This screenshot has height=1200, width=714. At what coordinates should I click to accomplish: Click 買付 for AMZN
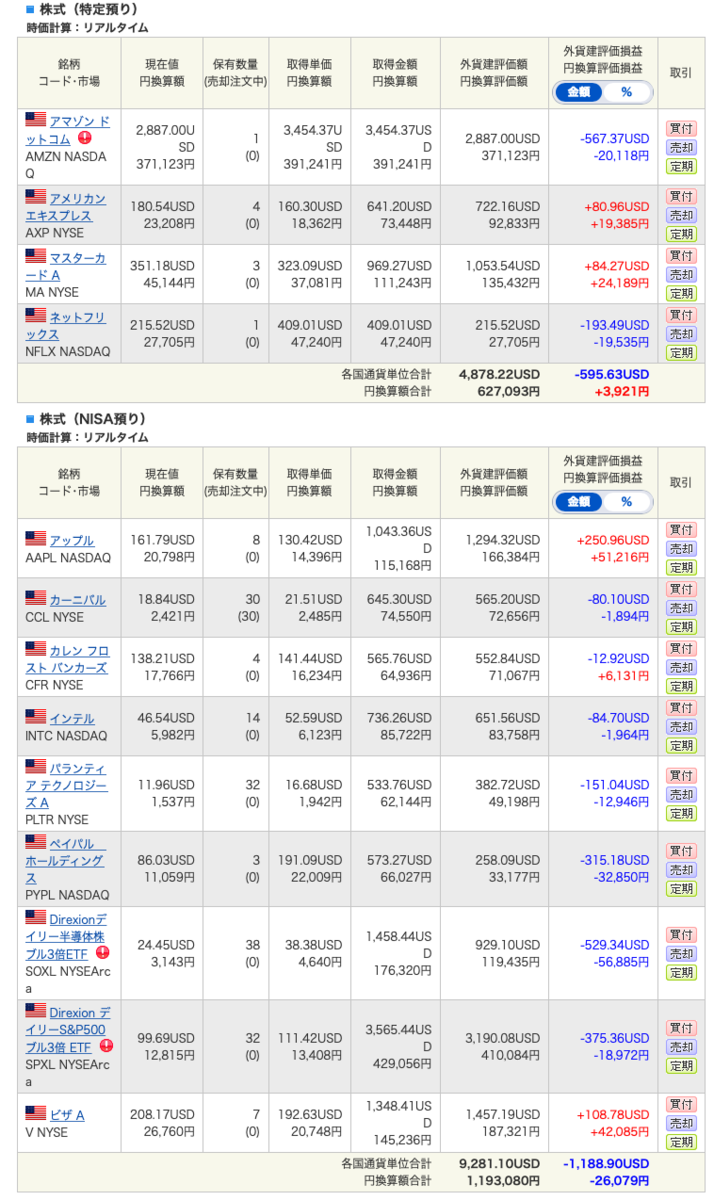click(x=681, y=128)
